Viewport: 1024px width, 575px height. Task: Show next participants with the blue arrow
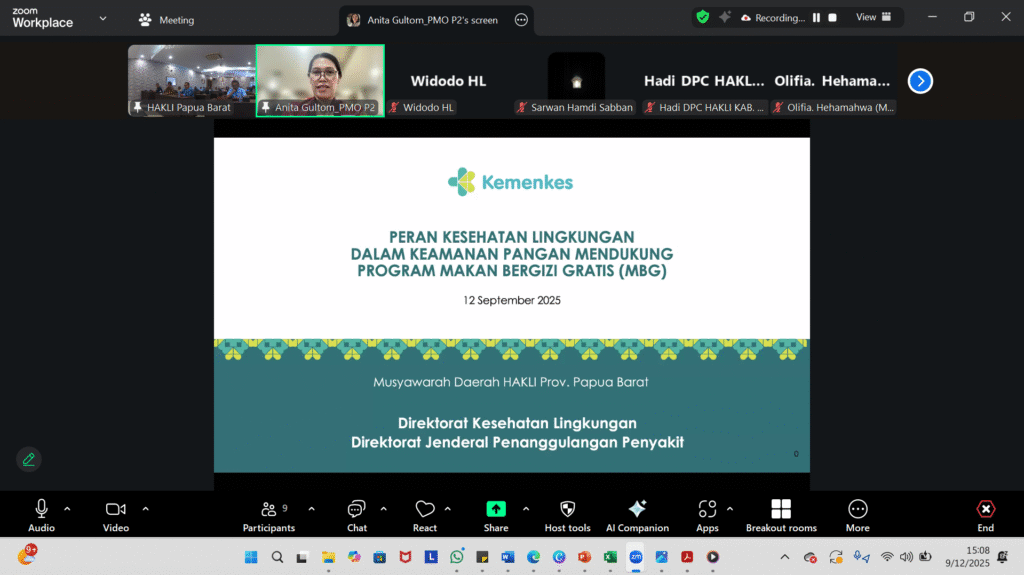coord(920,81)
